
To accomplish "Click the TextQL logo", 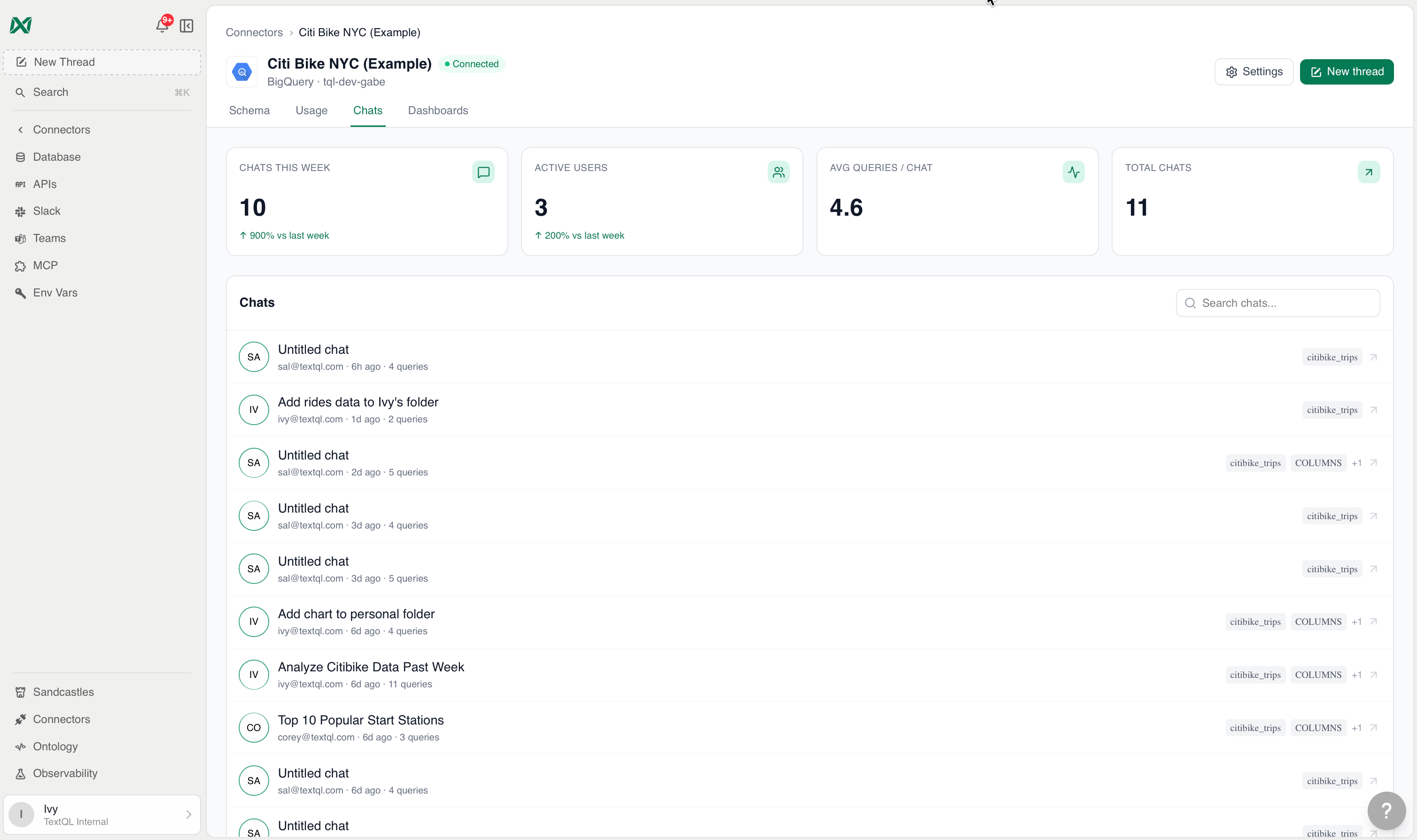I will tap(21, 25).
